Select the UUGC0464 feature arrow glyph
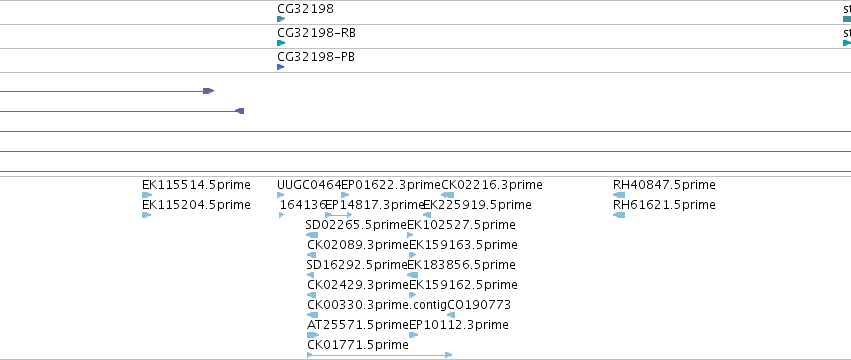851x360 pixels. [x=281, y=195]
